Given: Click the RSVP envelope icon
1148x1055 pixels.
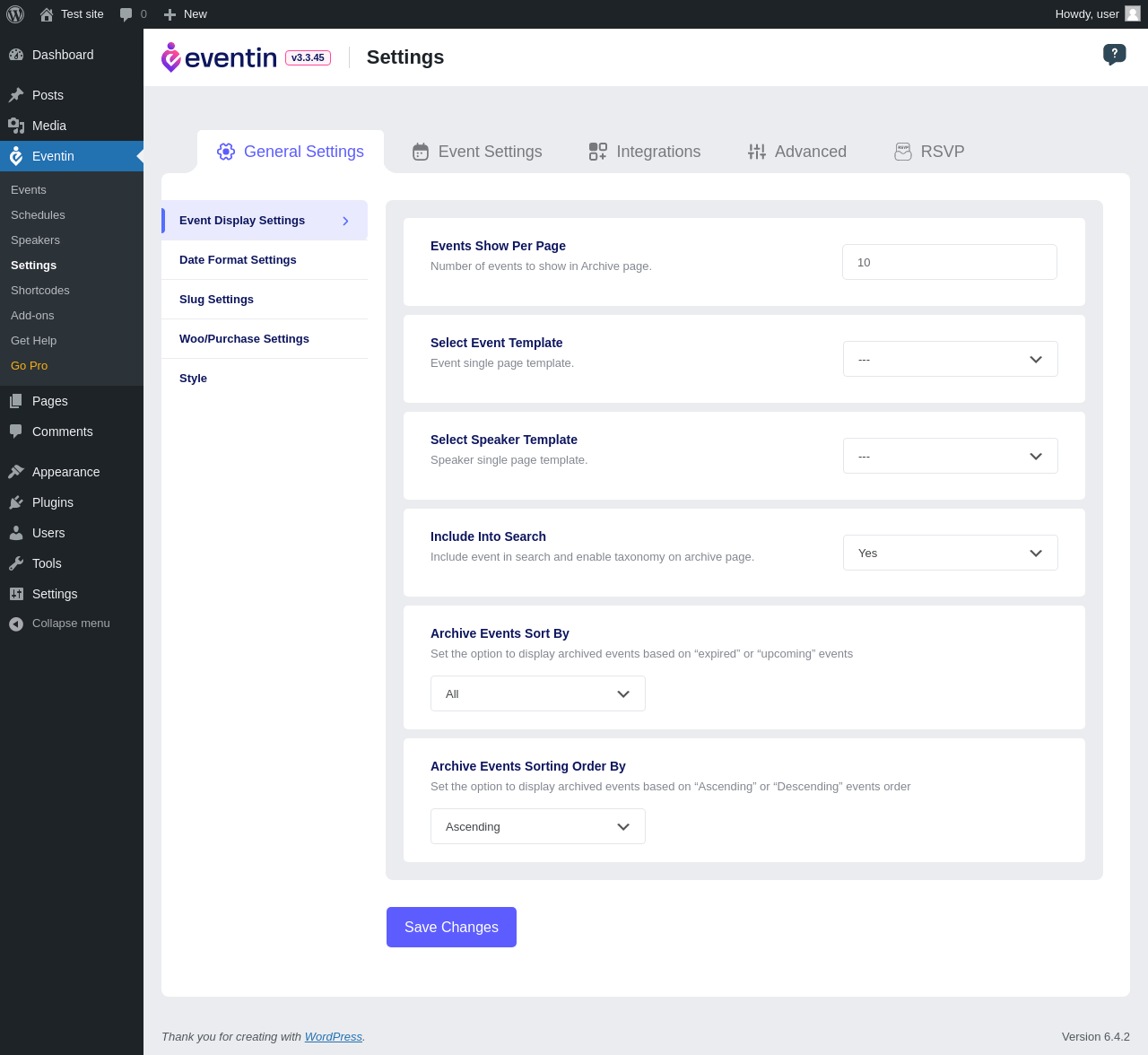Looking at the screenshot, I should [903, 152].
